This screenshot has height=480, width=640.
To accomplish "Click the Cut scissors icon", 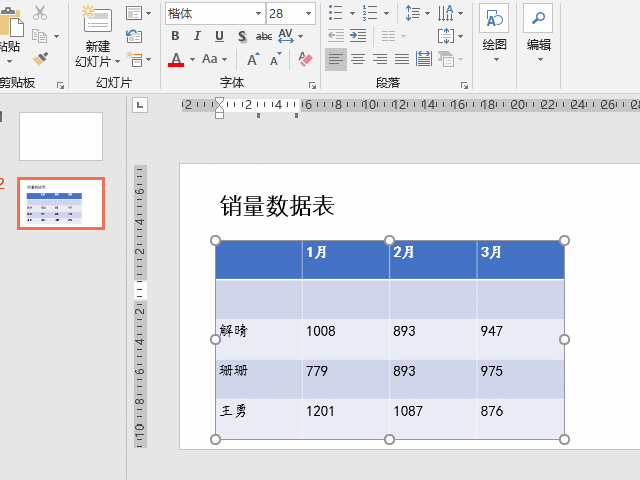I will (40, 13).
